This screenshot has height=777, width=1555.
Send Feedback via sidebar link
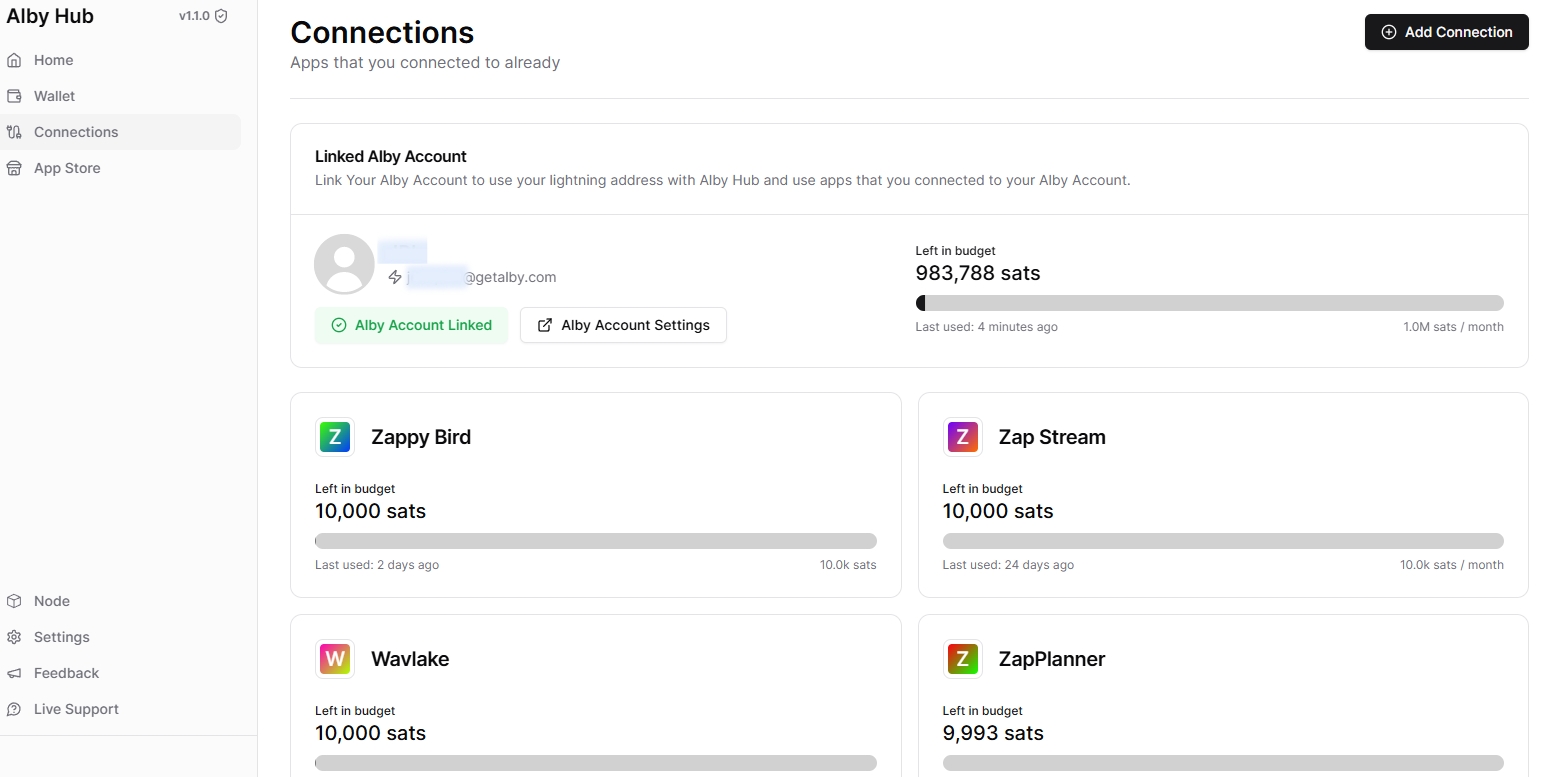[x=66, y=673]
